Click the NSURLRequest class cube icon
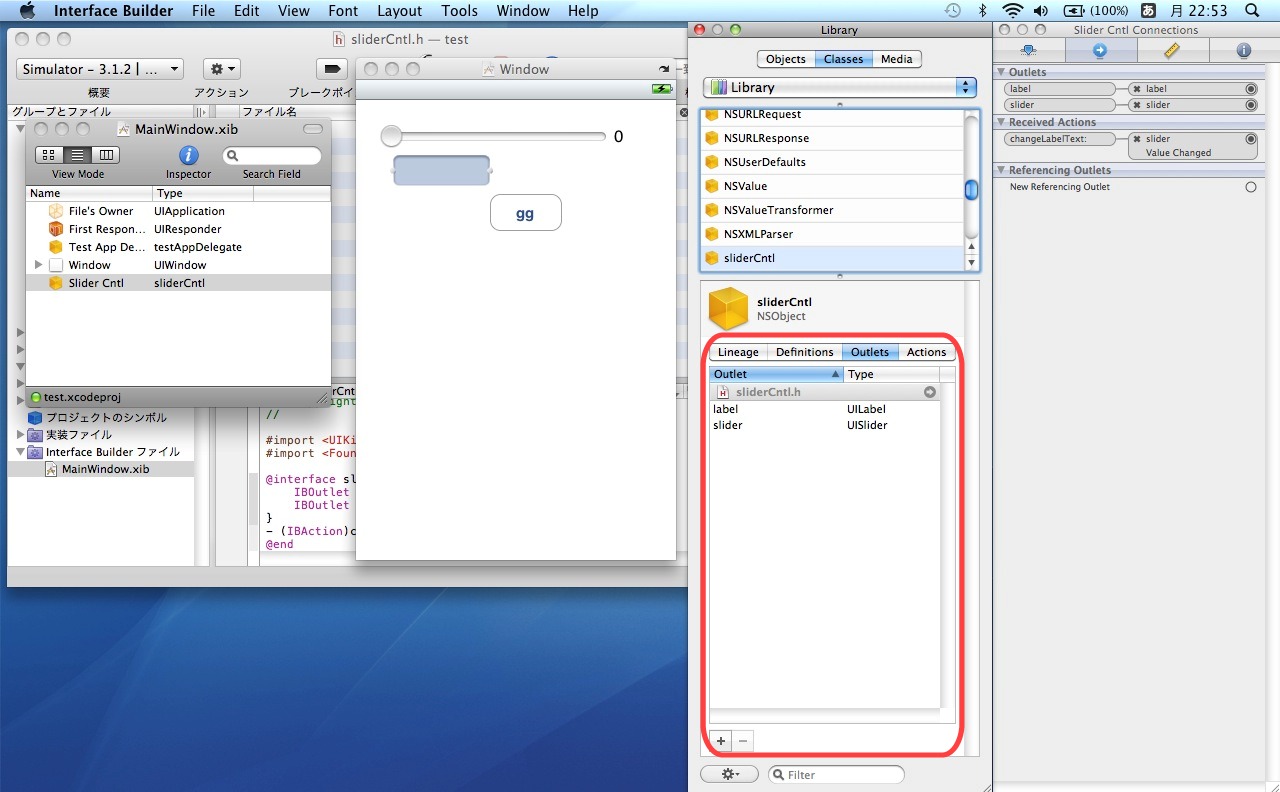 tap(712, 114)
